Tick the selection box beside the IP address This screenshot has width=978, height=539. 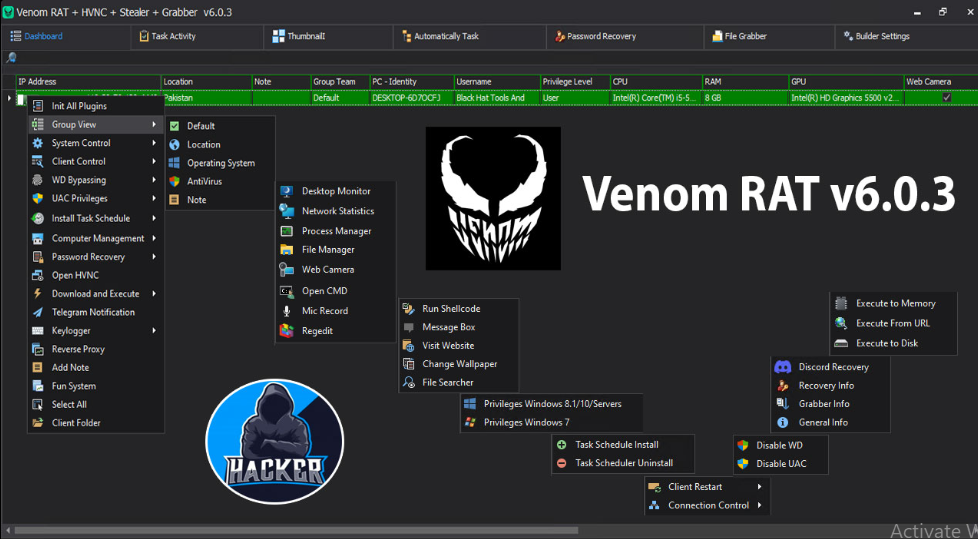pos(21,99)
